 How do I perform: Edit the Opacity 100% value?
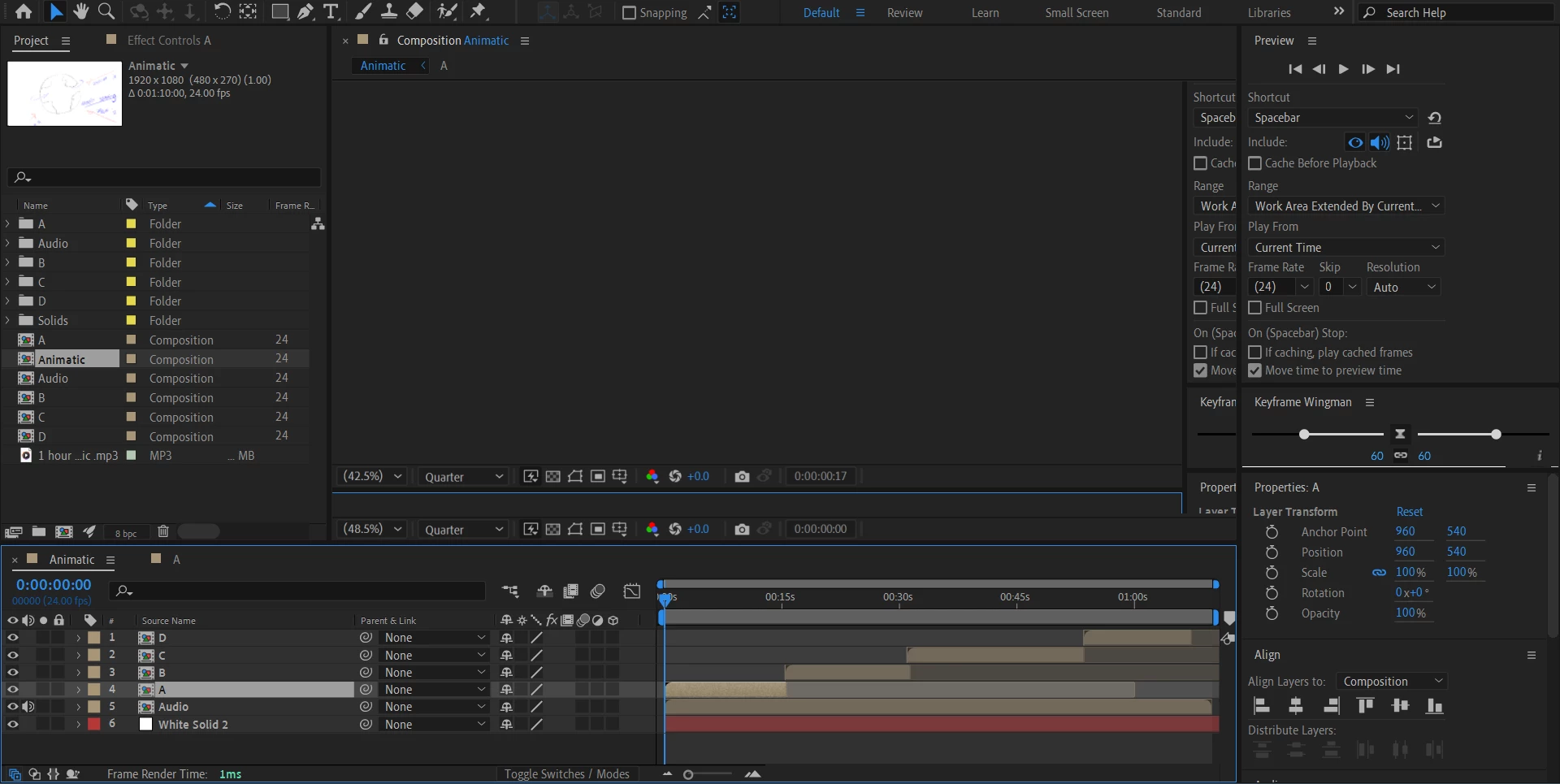[x=1410, y=613]
